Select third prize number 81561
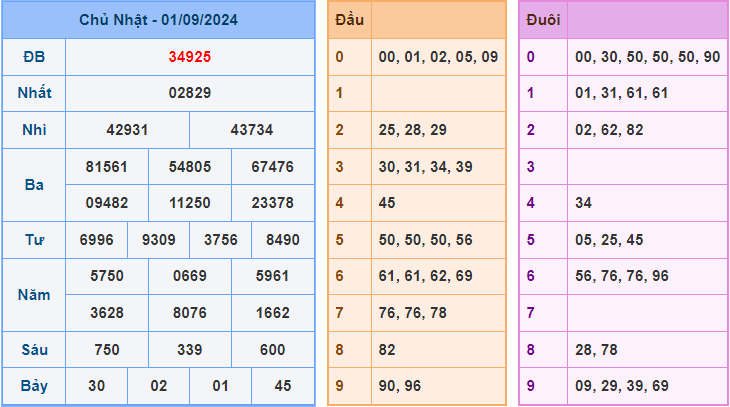 (x=106, y=167)
